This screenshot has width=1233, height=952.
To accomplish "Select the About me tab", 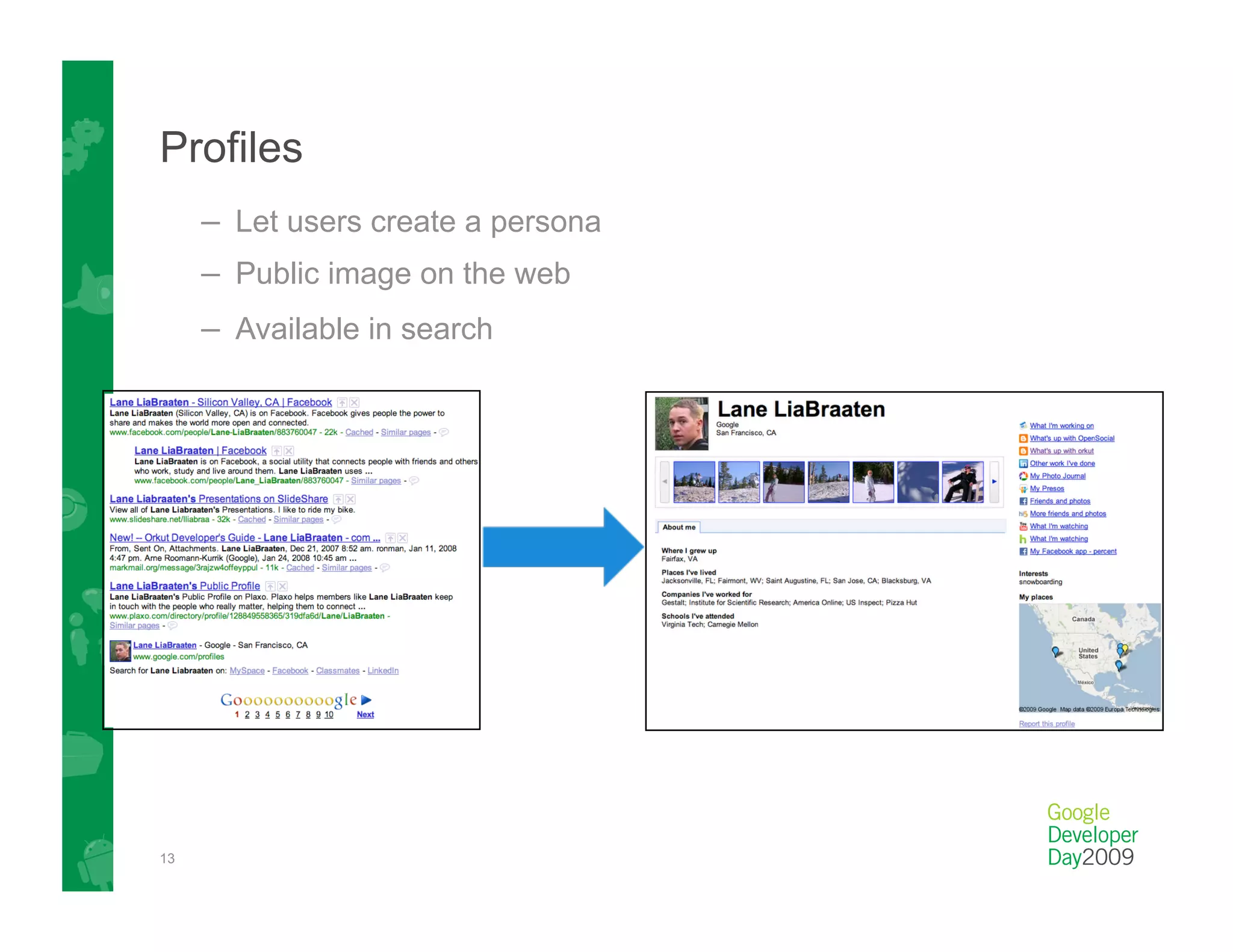I will point(679,527).
